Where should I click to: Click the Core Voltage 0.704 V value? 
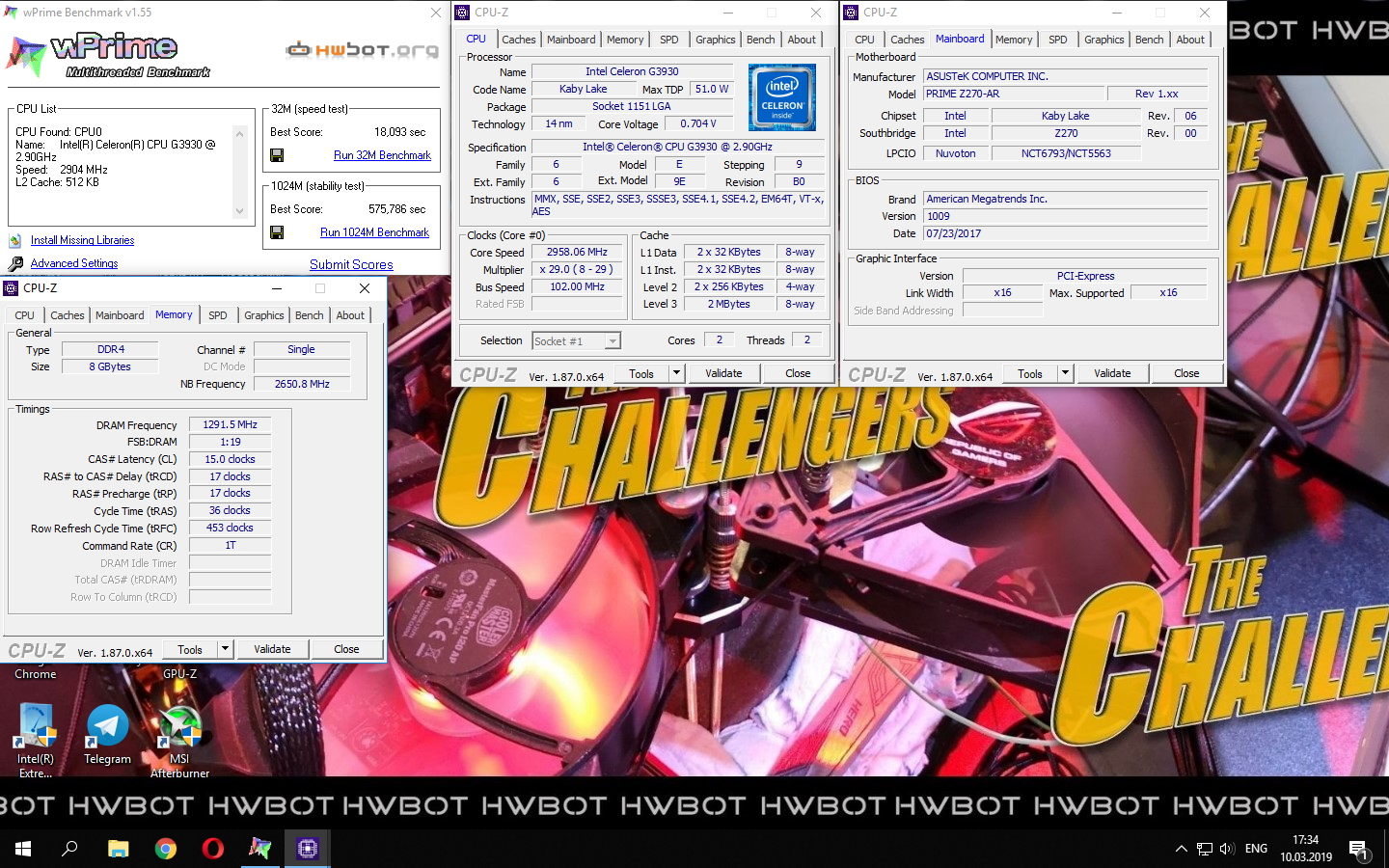coord(698,124)
